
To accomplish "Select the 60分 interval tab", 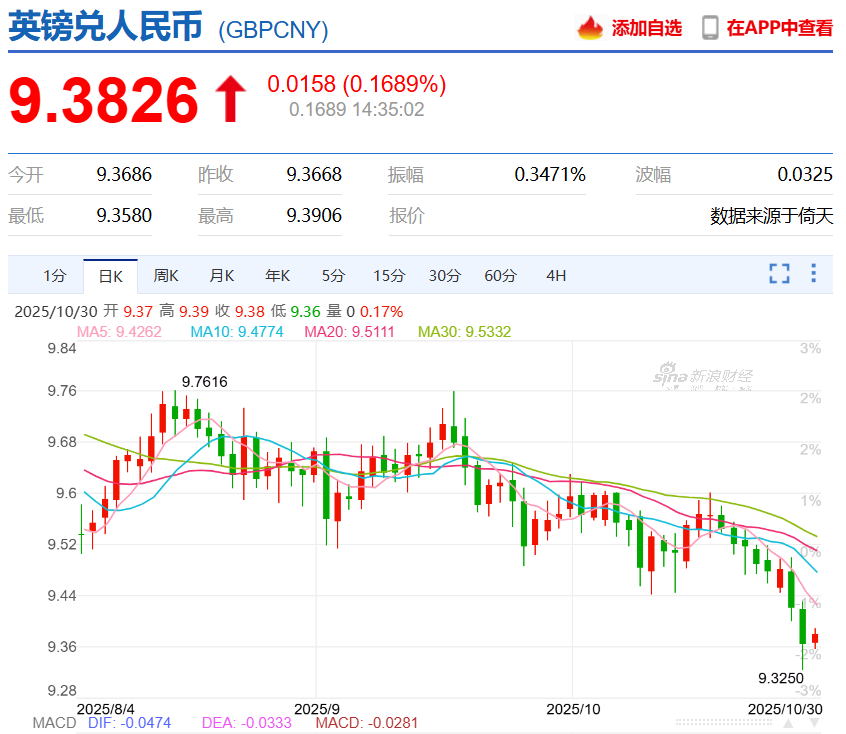I will (500, 275).
